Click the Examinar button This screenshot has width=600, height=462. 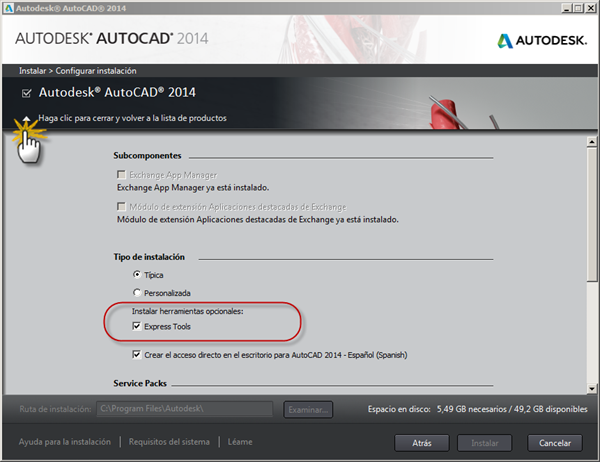(x=308, y=410)
